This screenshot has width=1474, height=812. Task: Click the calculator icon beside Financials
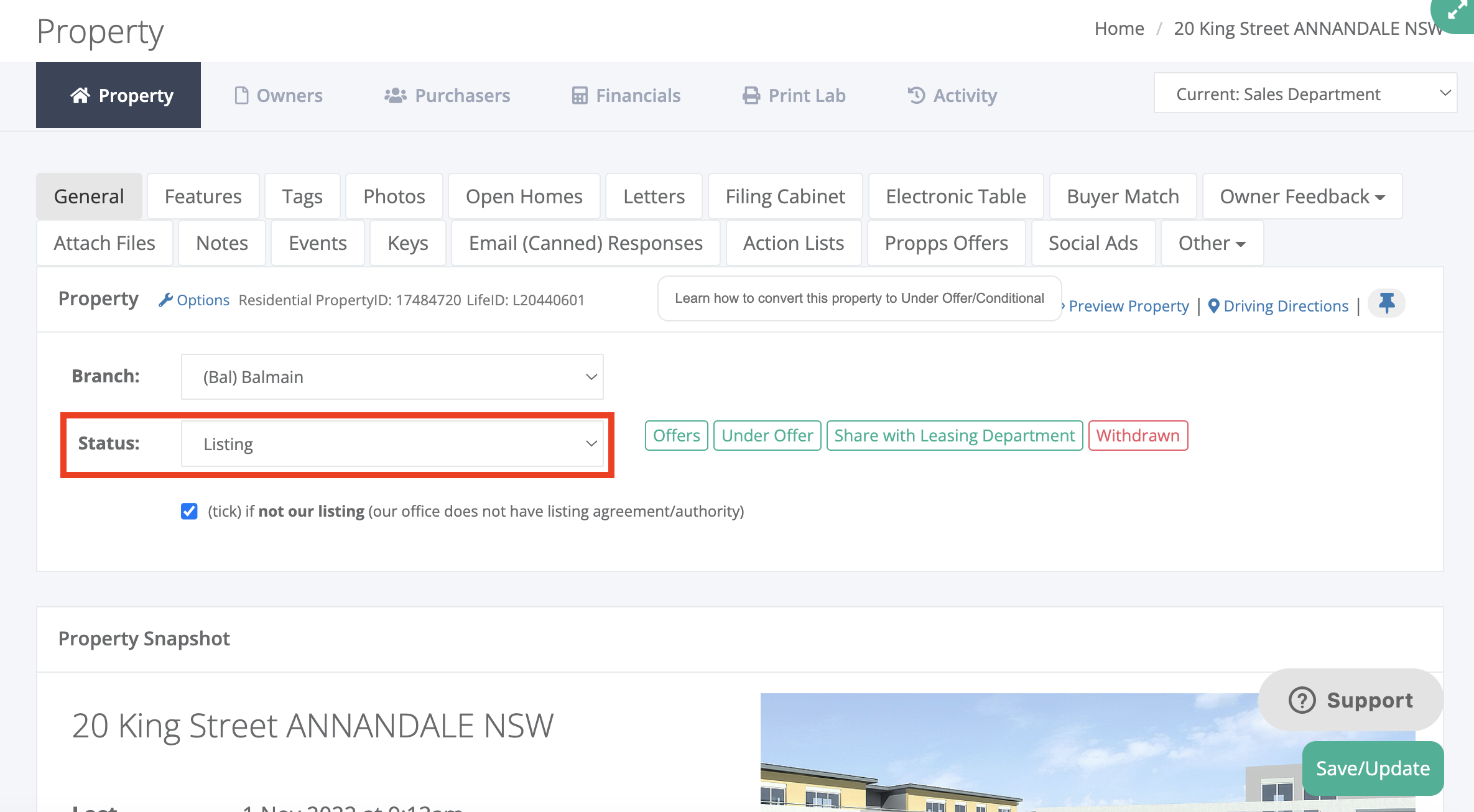[580, 95]
